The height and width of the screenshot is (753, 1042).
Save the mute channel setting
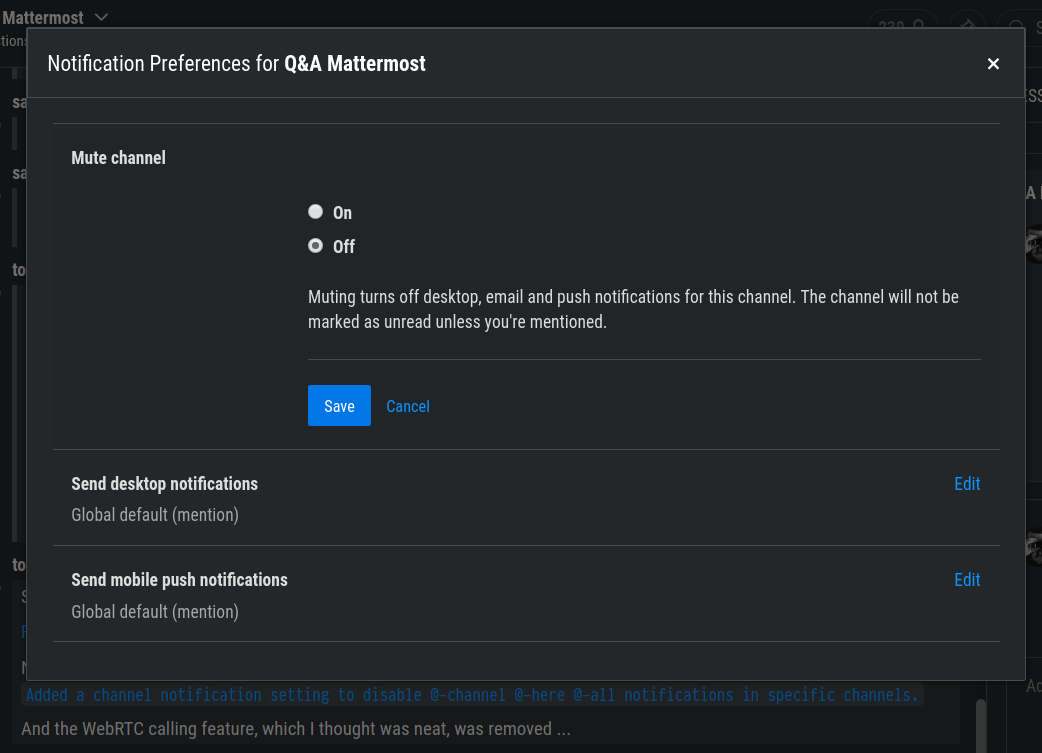point(339,406)
